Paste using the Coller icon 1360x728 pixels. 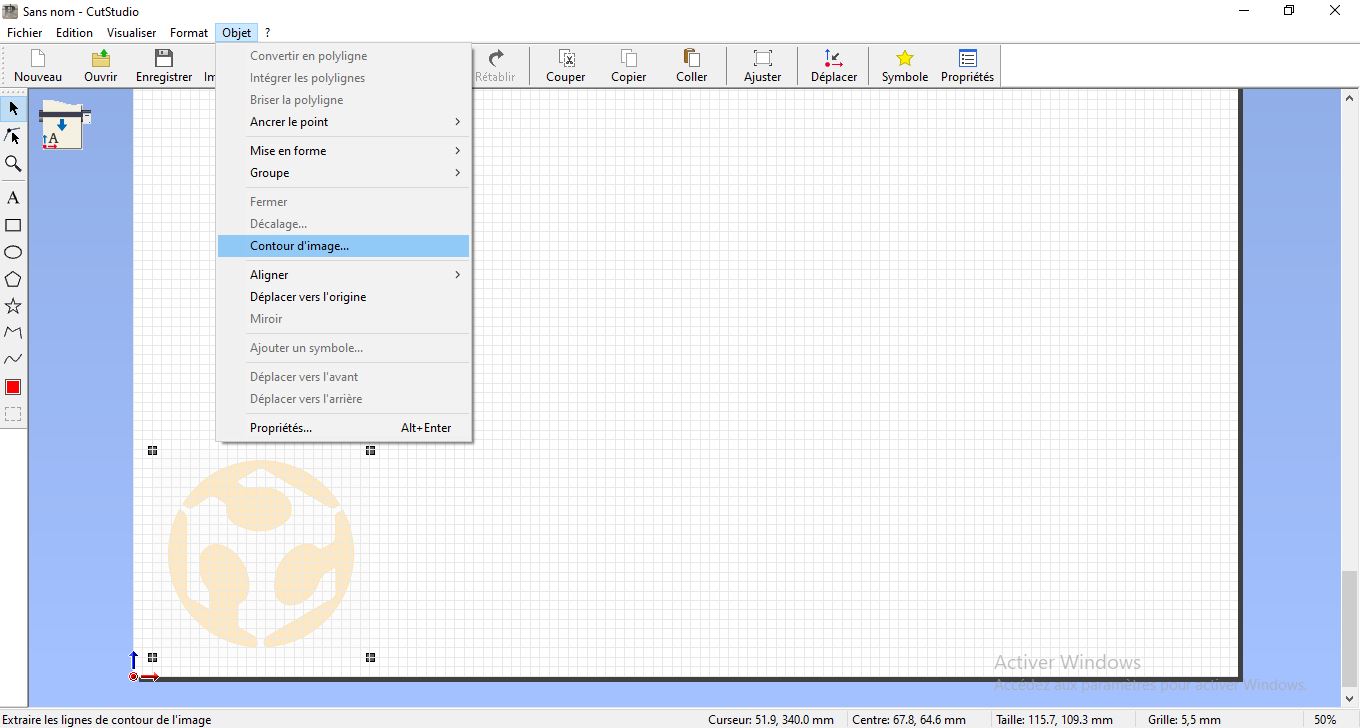point(691,66)
